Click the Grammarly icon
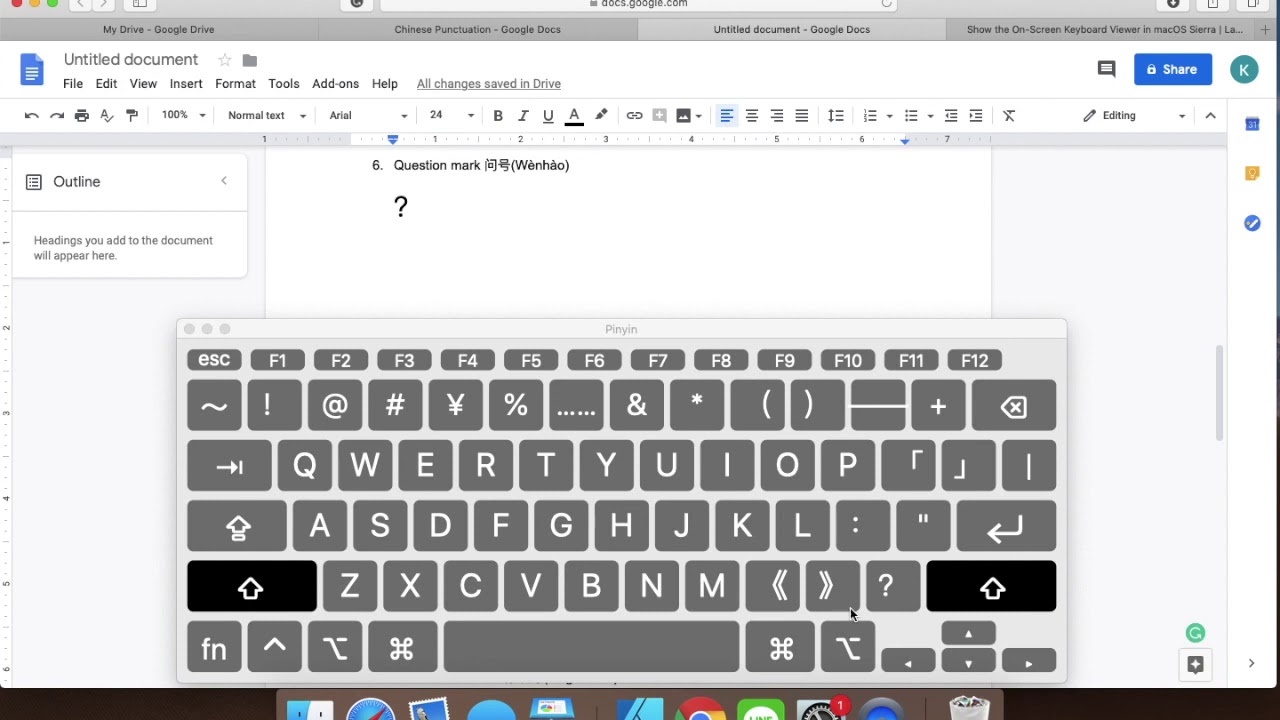1280x720 pixels. [x=1195, y=633]
